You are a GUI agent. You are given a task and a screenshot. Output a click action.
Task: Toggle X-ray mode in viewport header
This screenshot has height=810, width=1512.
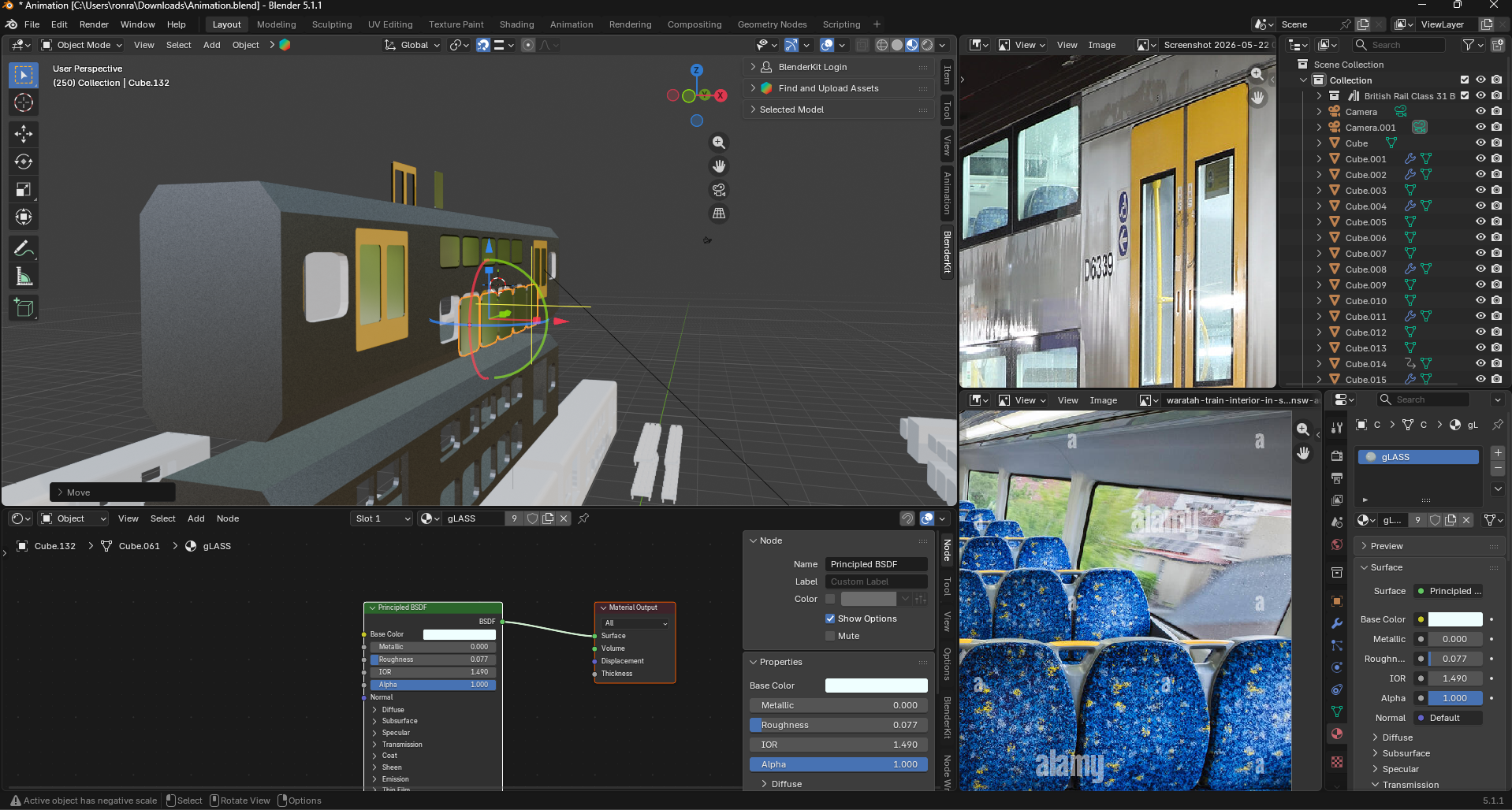[862, 45]
